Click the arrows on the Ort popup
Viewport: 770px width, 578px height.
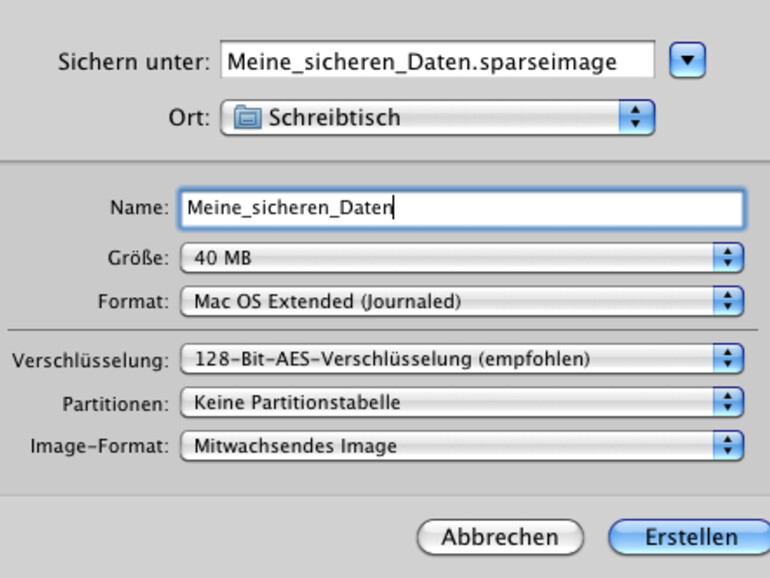point(635,118)
